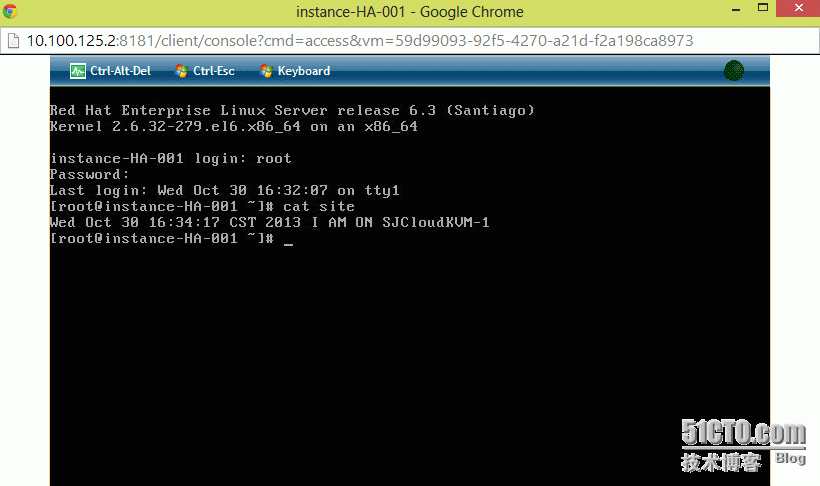
Task: Focus the address bar URL field
Action: tap(409, 41)
